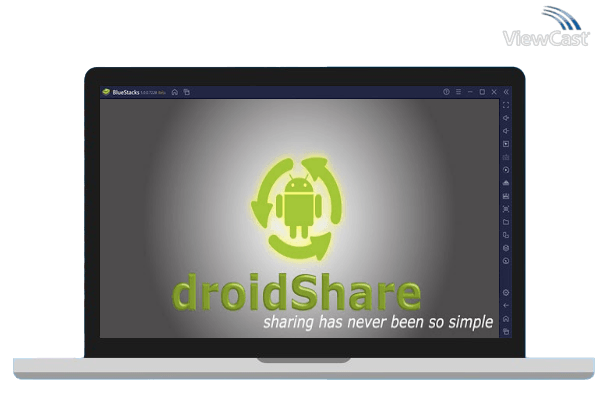Click the boxed play-arrow icon in the sidebar
602x414 pixels.
pos(506,144)
